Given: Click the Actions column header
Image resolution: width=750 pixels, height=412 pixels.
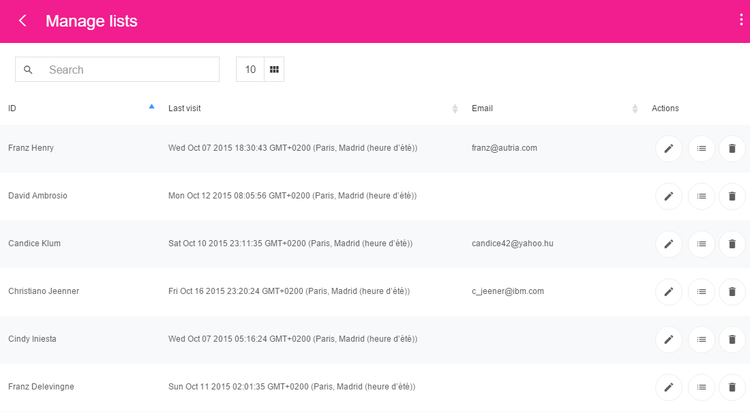Looking at the screenshot, I should tap(665, 108).
